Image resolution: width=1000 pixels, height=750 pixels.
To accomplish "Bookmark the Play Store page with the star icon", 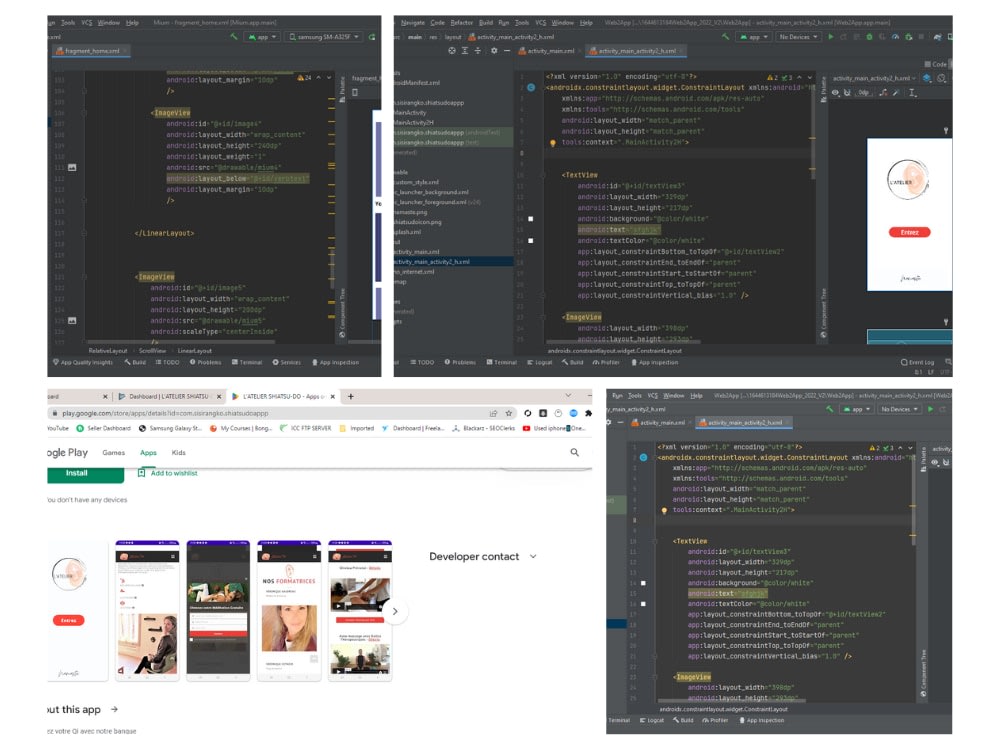I will click(509, 413).
